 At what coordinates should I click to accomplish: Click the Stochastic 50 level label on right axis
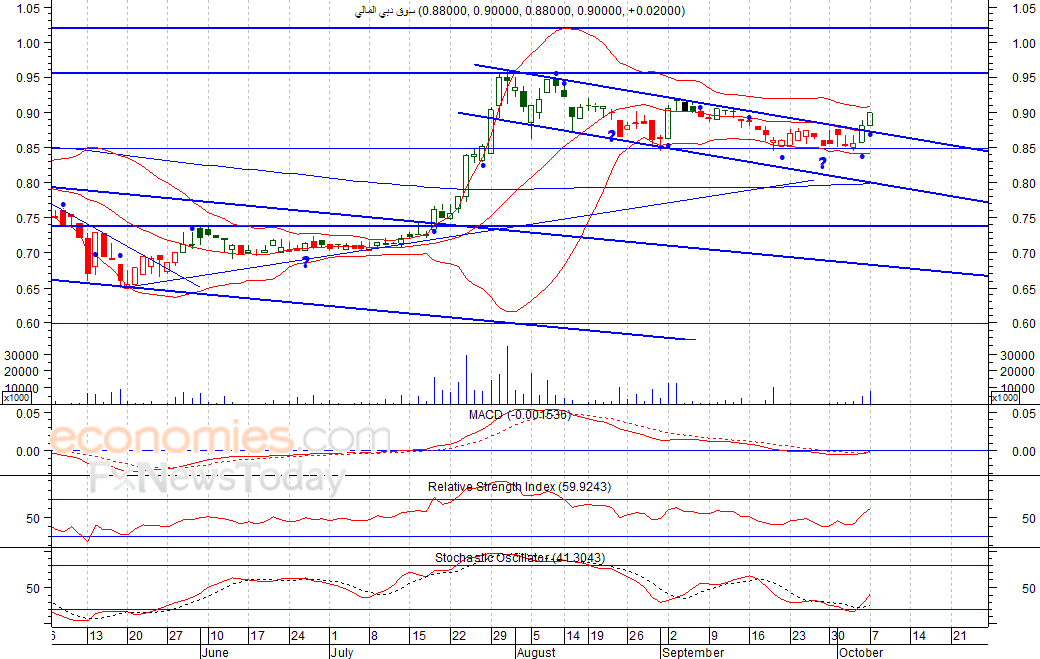(x=1029, y=588)
